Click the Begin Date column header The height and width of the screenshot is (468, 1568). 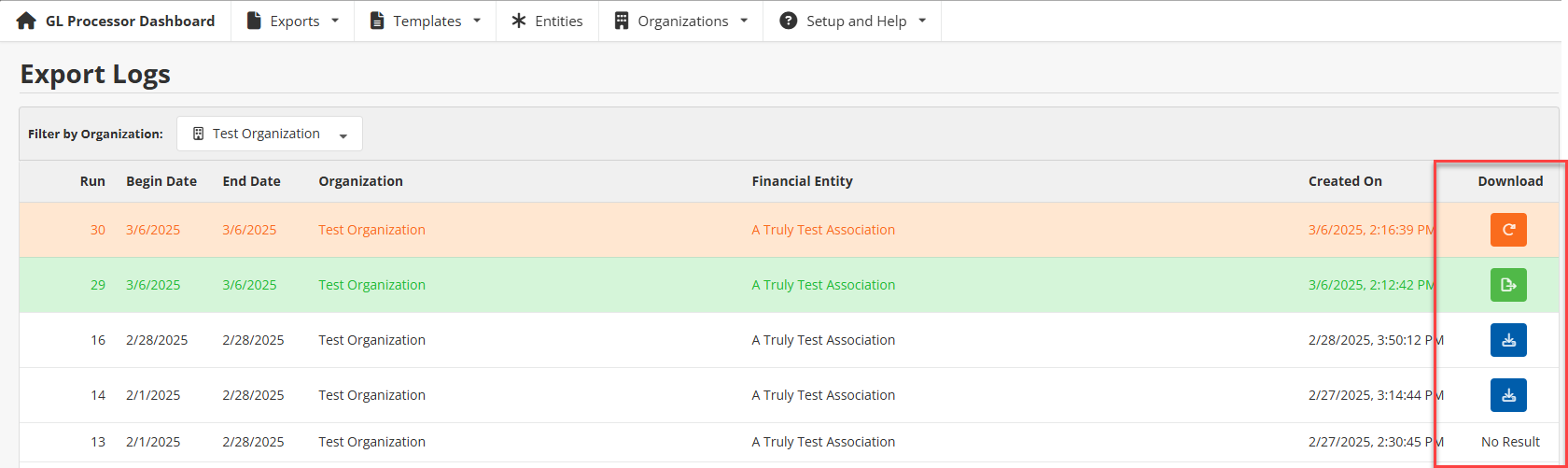pyautogui.click(x=161, y=181)
